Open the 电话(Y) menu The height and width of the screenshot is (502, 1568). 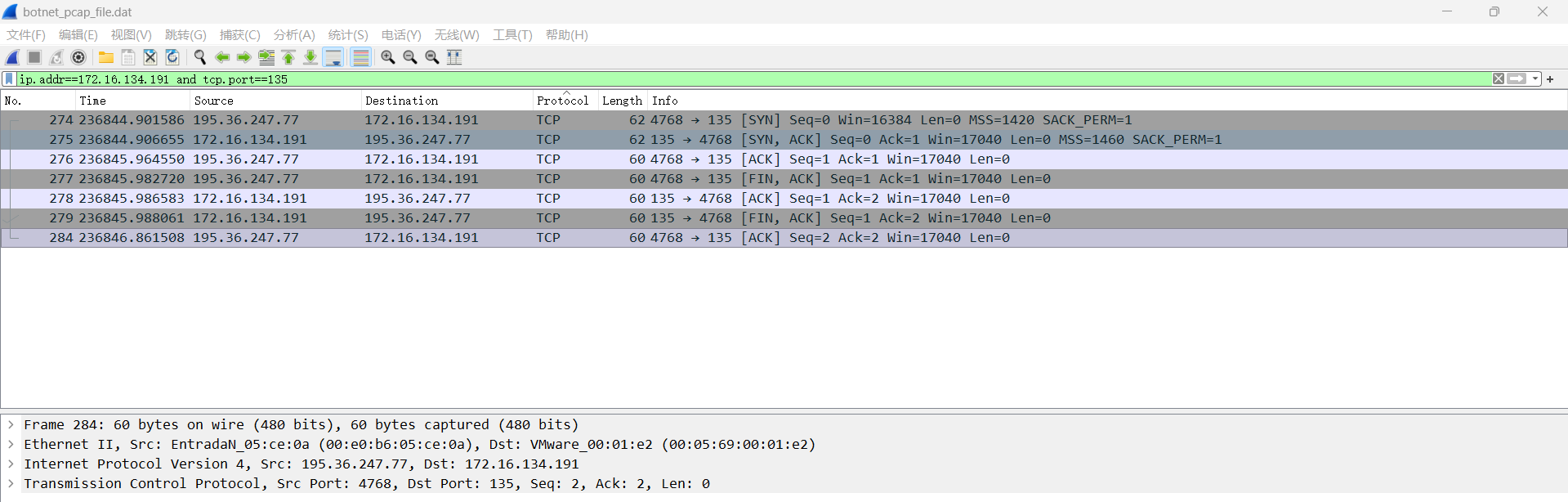click(x=401, y=35)
